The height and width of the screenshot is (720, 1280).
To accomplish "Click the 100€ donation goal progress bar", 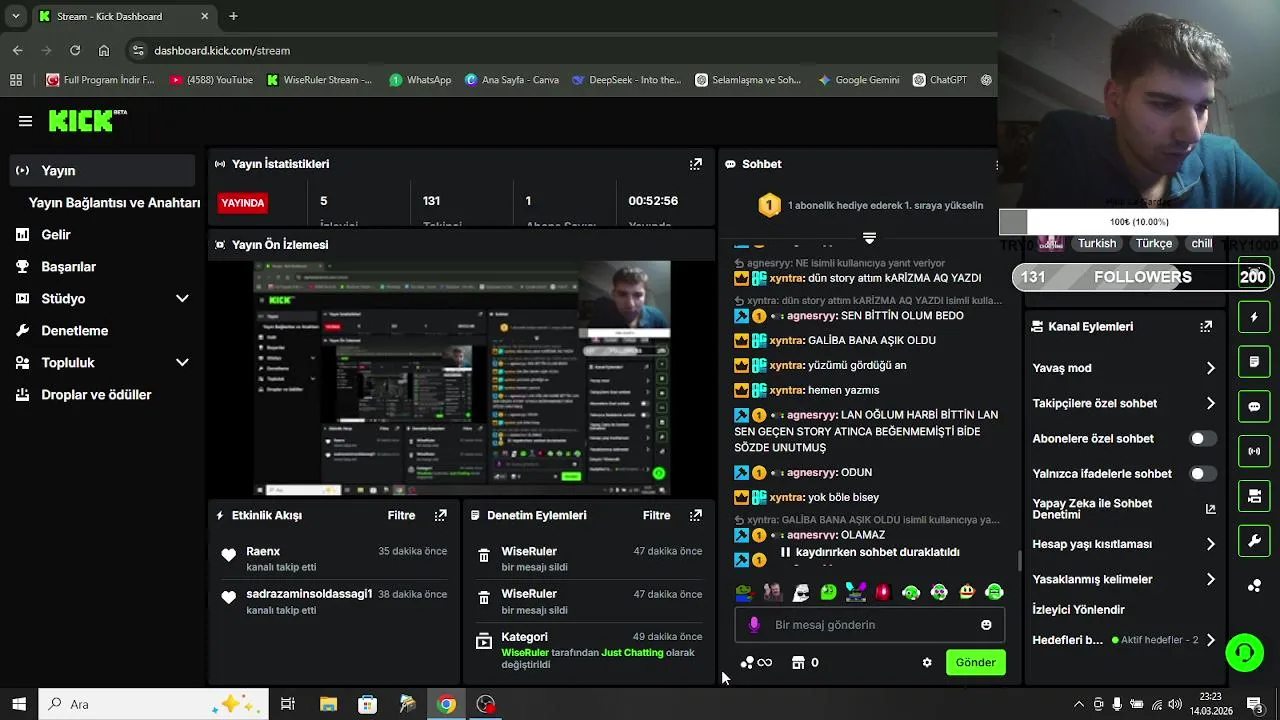I will [1138, 222].
